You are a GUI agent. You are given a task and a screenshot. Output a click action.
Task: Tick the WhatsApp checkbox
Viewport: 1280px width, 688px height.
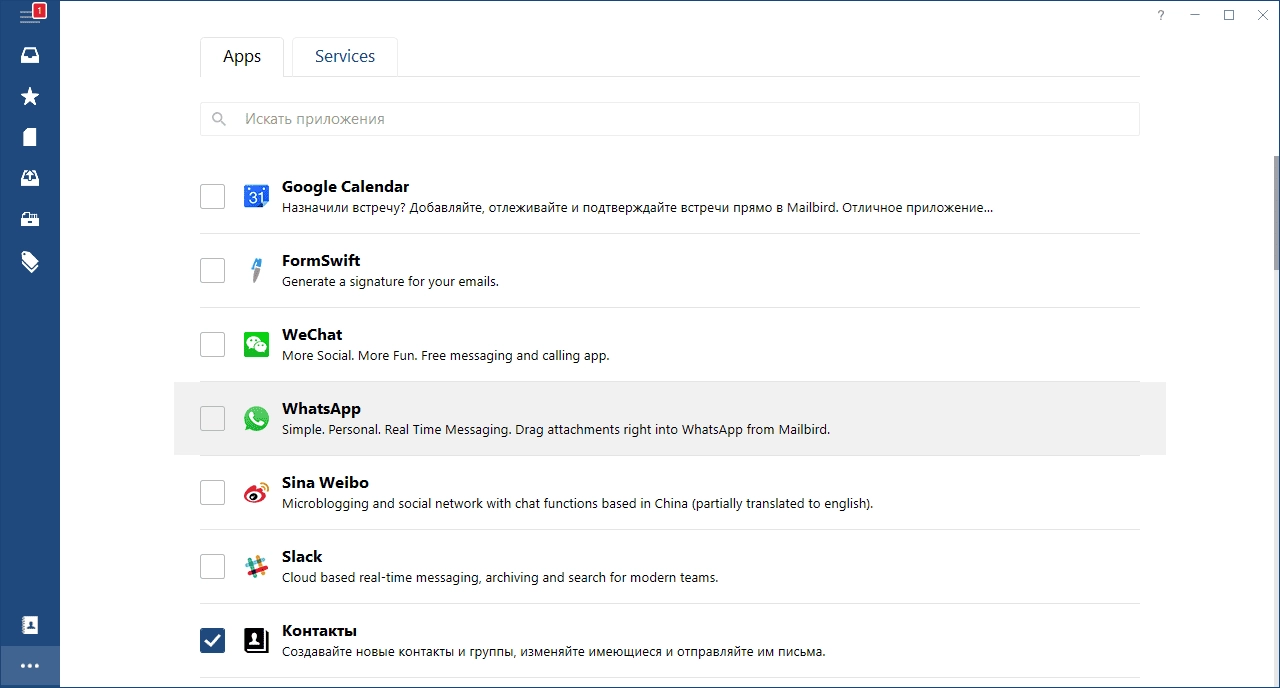[x=212, y=418]
